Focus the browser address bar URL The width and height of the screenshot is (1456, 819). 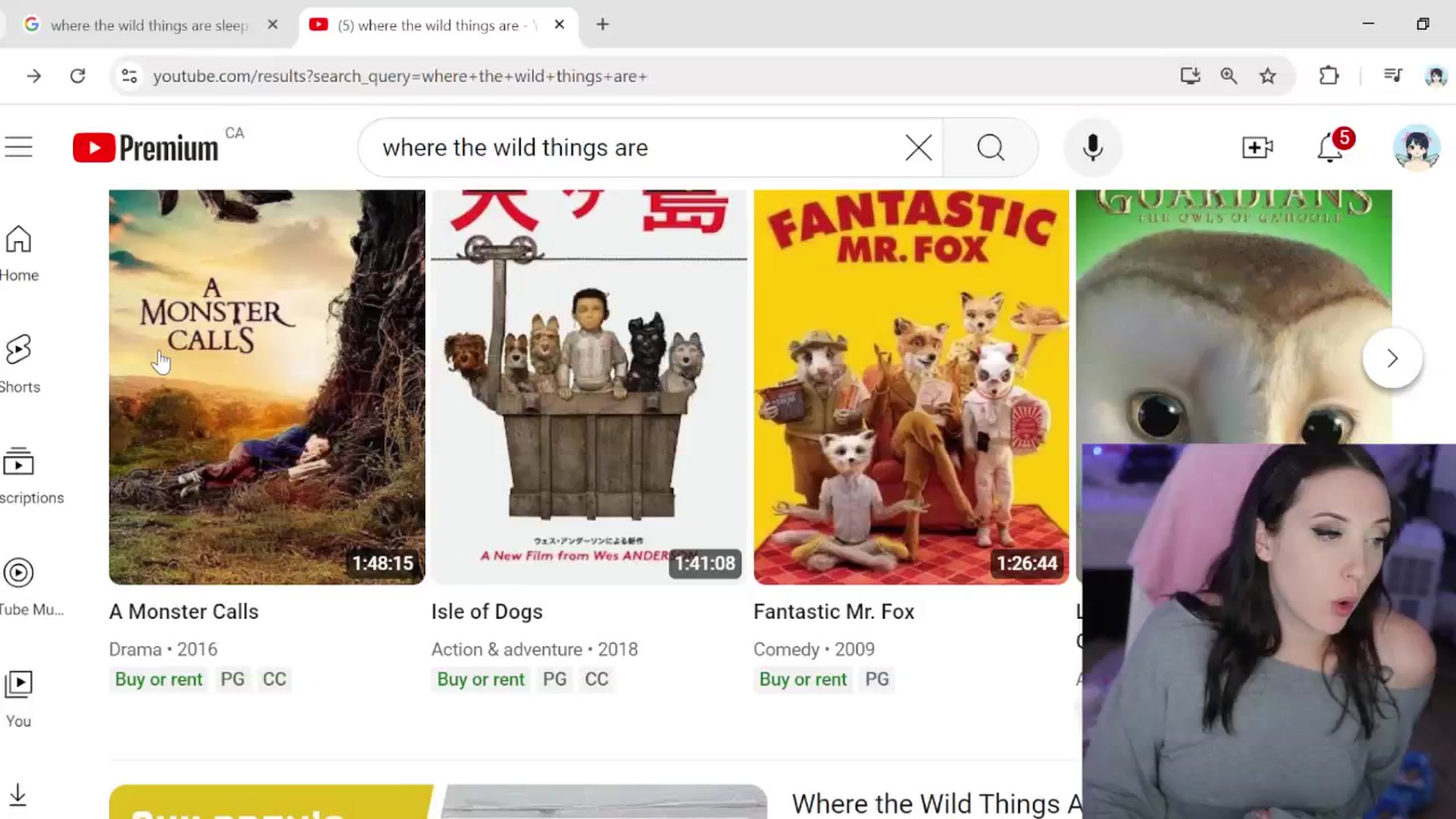tap(400, 76)
